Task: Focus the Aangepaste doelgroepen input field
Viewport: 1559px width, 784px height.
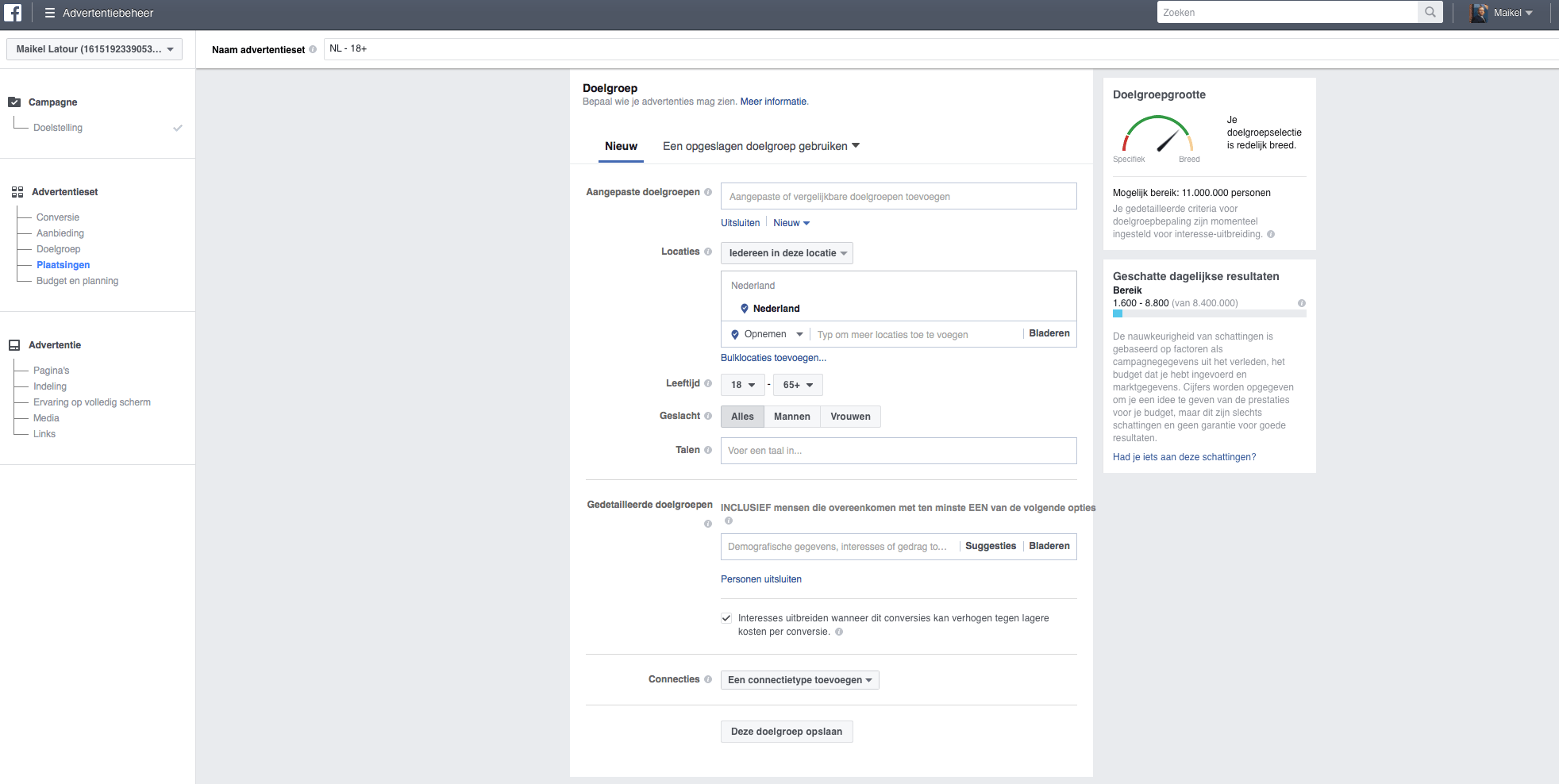Action: [x=899, y=196]
